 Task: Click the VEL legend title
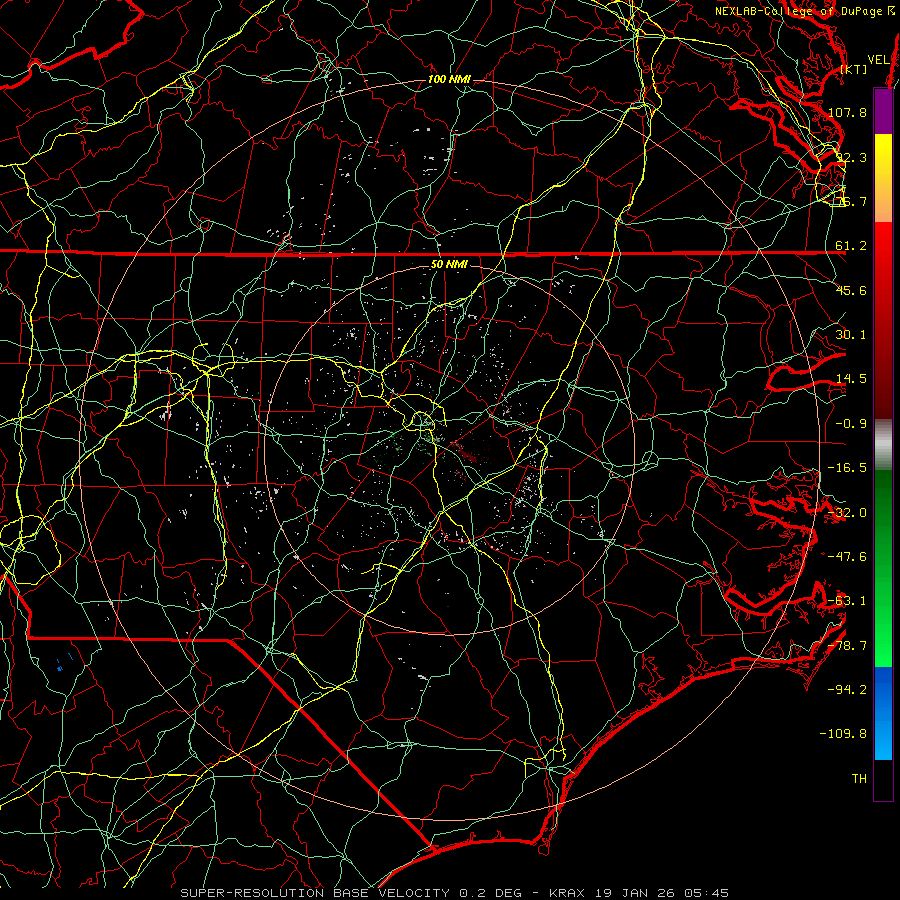(x=879, y=60)
